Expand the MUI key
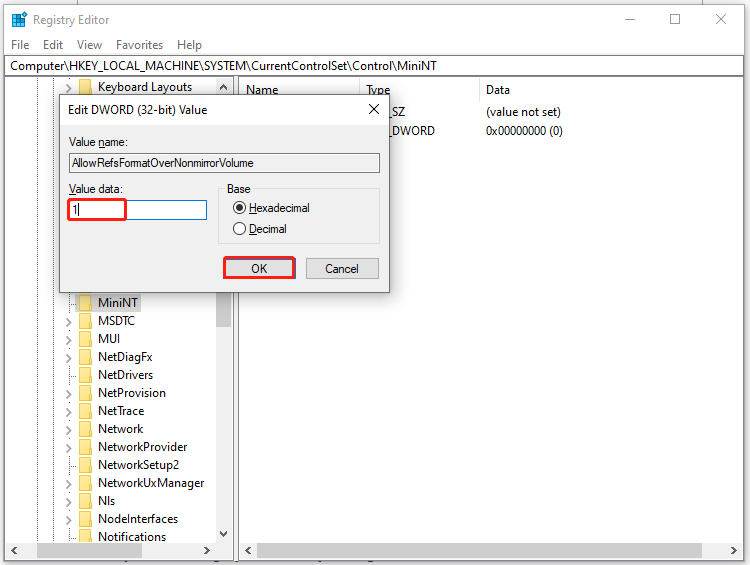Viewport: 750px width, 565px height. (x=68, y=340)
